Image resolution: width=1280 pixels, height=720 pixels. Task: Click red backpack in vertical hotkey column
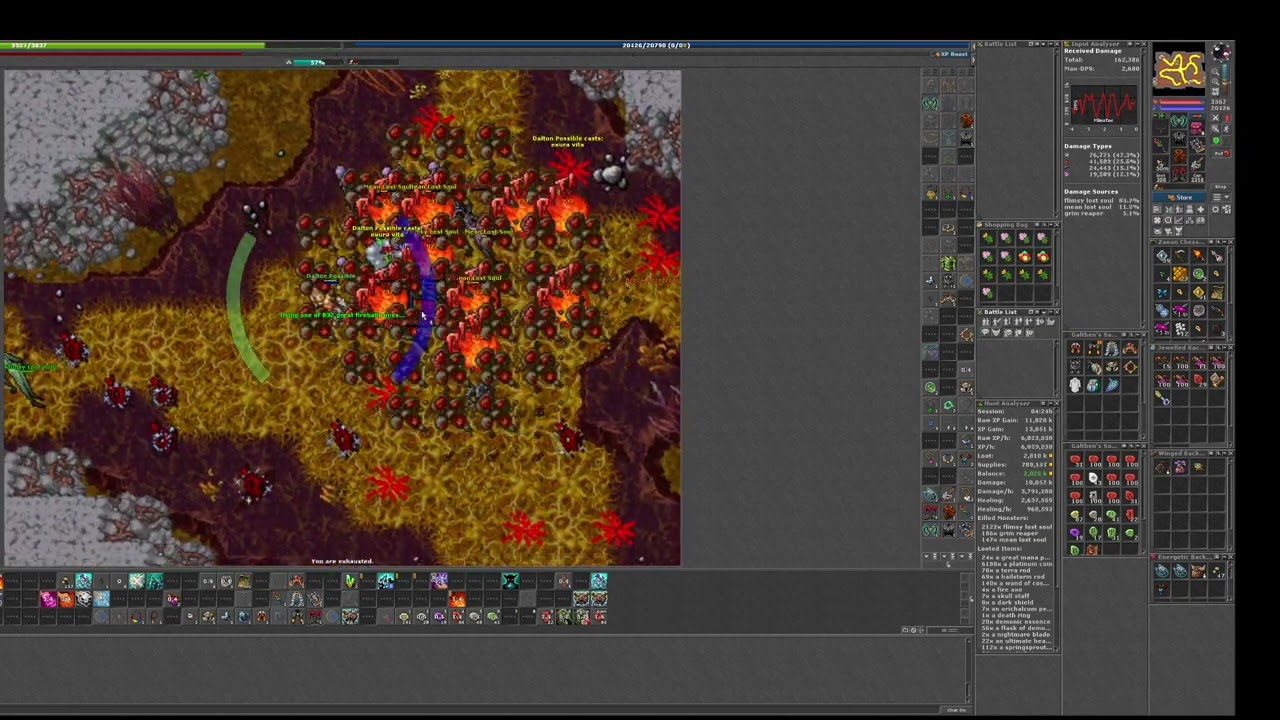click(x=966, y=120)
